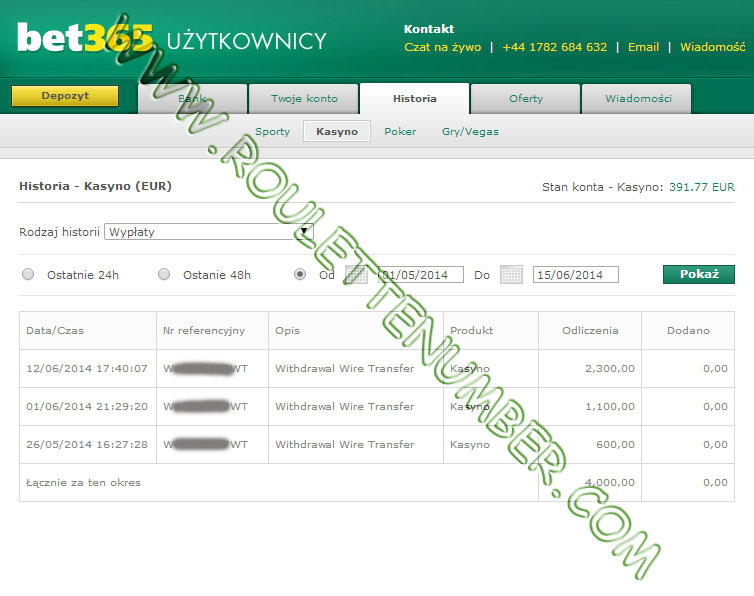This screenshot has height=596, width=754.
Task: Click the Dodano column header
Action: tap(688, 330)
